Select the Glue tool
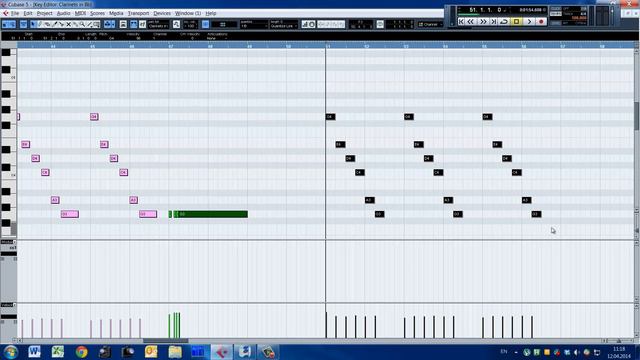 76,24
